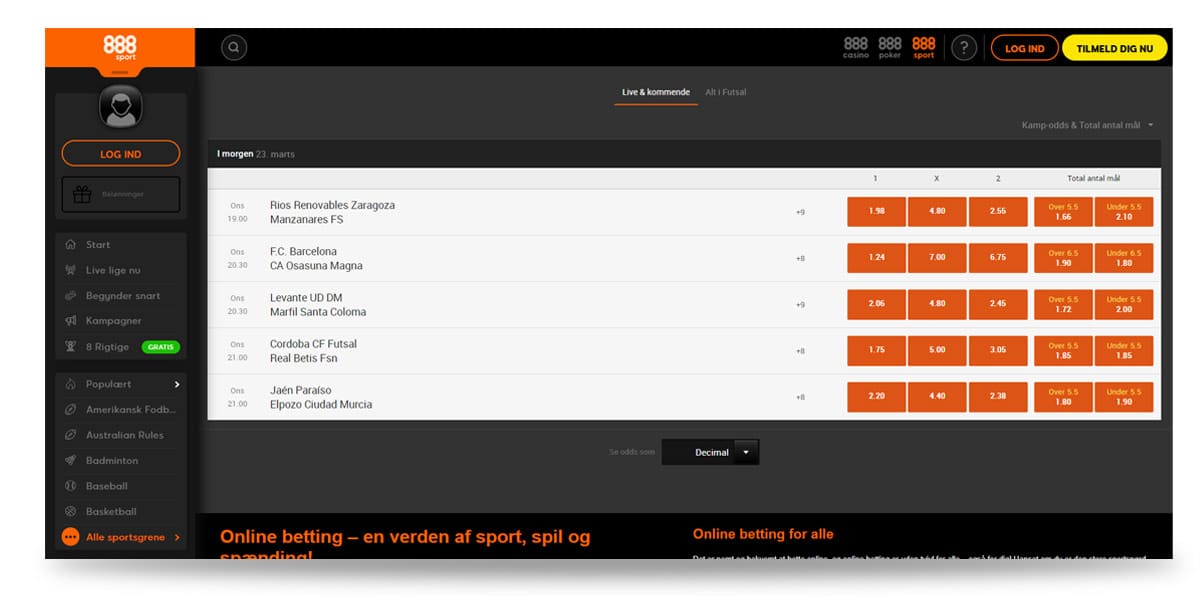Click the Badminton shuttlecock icon
The height and width of the screenshot is (596, 1200).
[x=70, y=460]
